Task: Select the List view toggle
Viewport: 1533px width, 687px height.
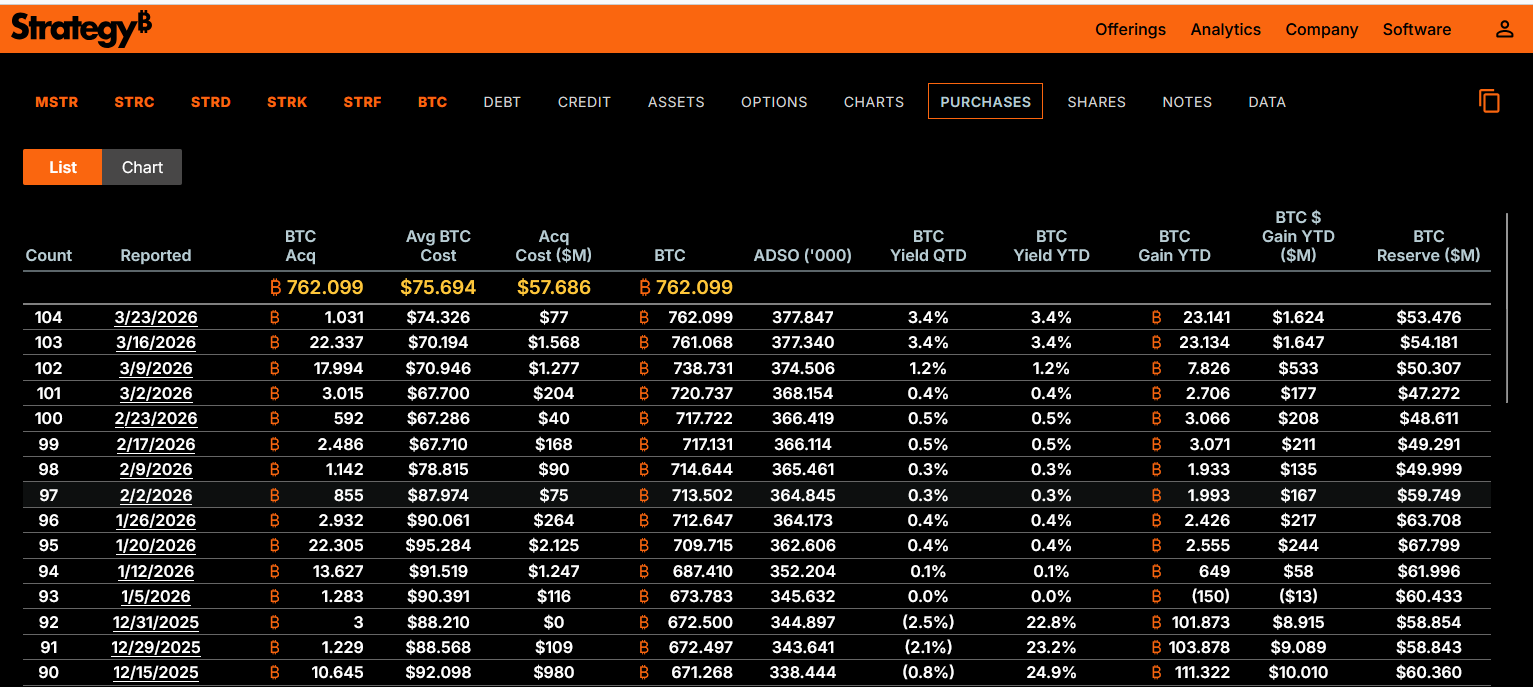Action: pyautogui.click(x=63, y=167)
